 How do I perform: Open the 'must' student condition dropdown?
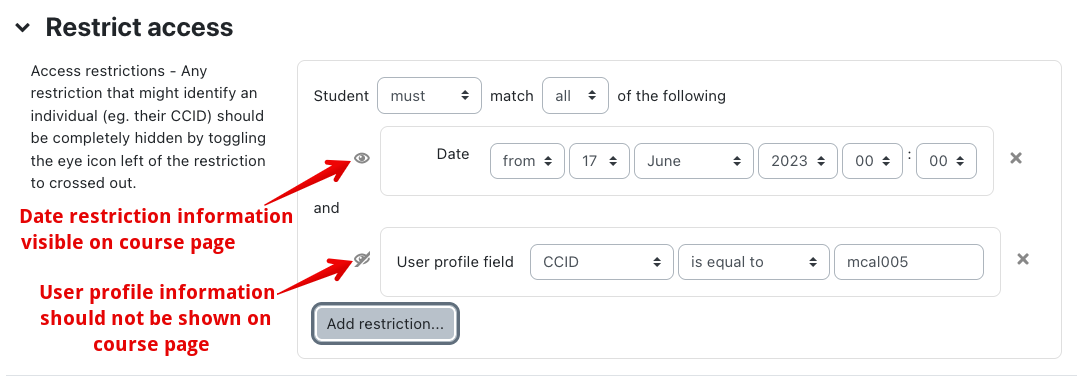pos(429,96)
